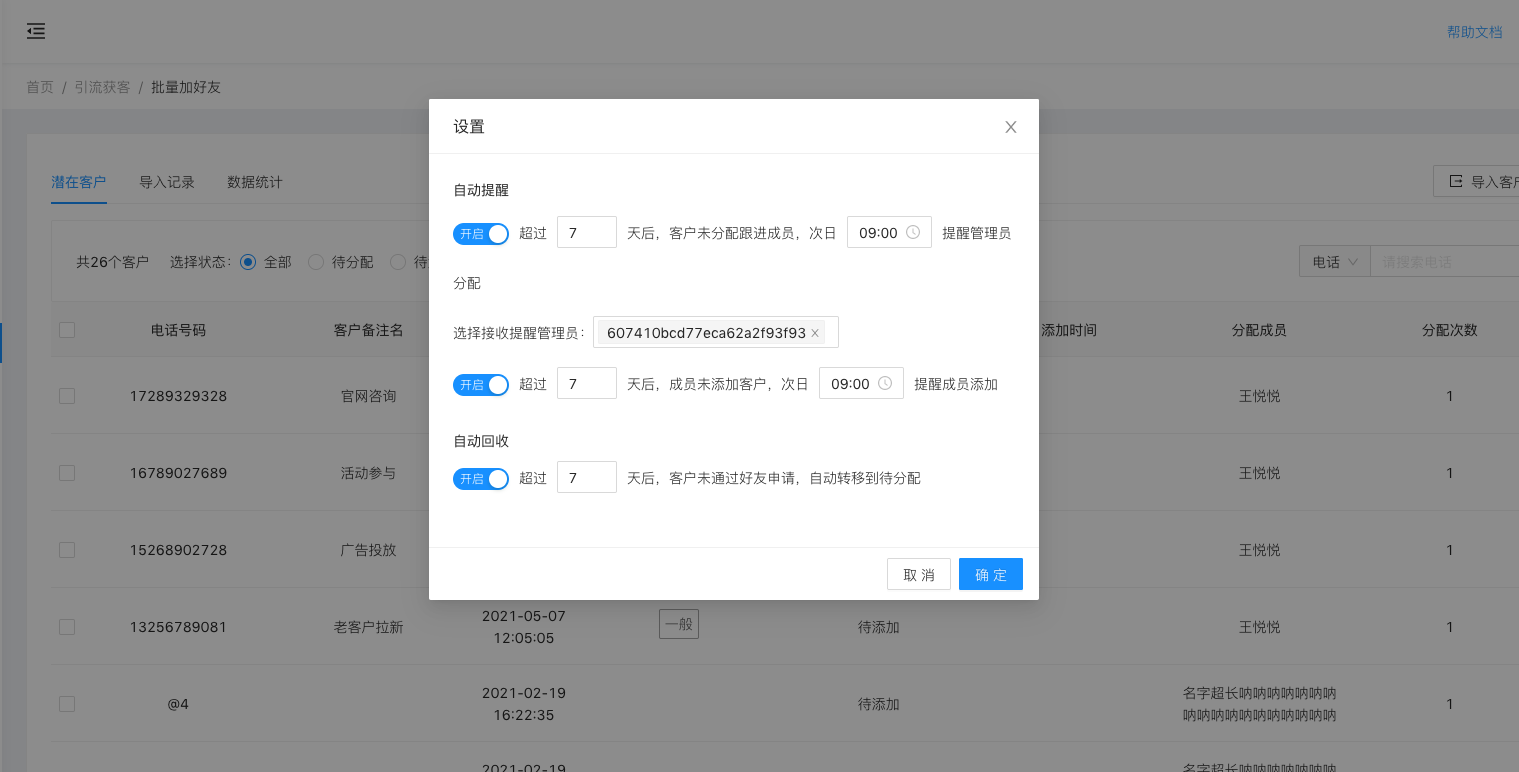This screenshot has width=1519, height=772.
Task: Collapse the sidebar menu icon
Action: tap(36, 31)
